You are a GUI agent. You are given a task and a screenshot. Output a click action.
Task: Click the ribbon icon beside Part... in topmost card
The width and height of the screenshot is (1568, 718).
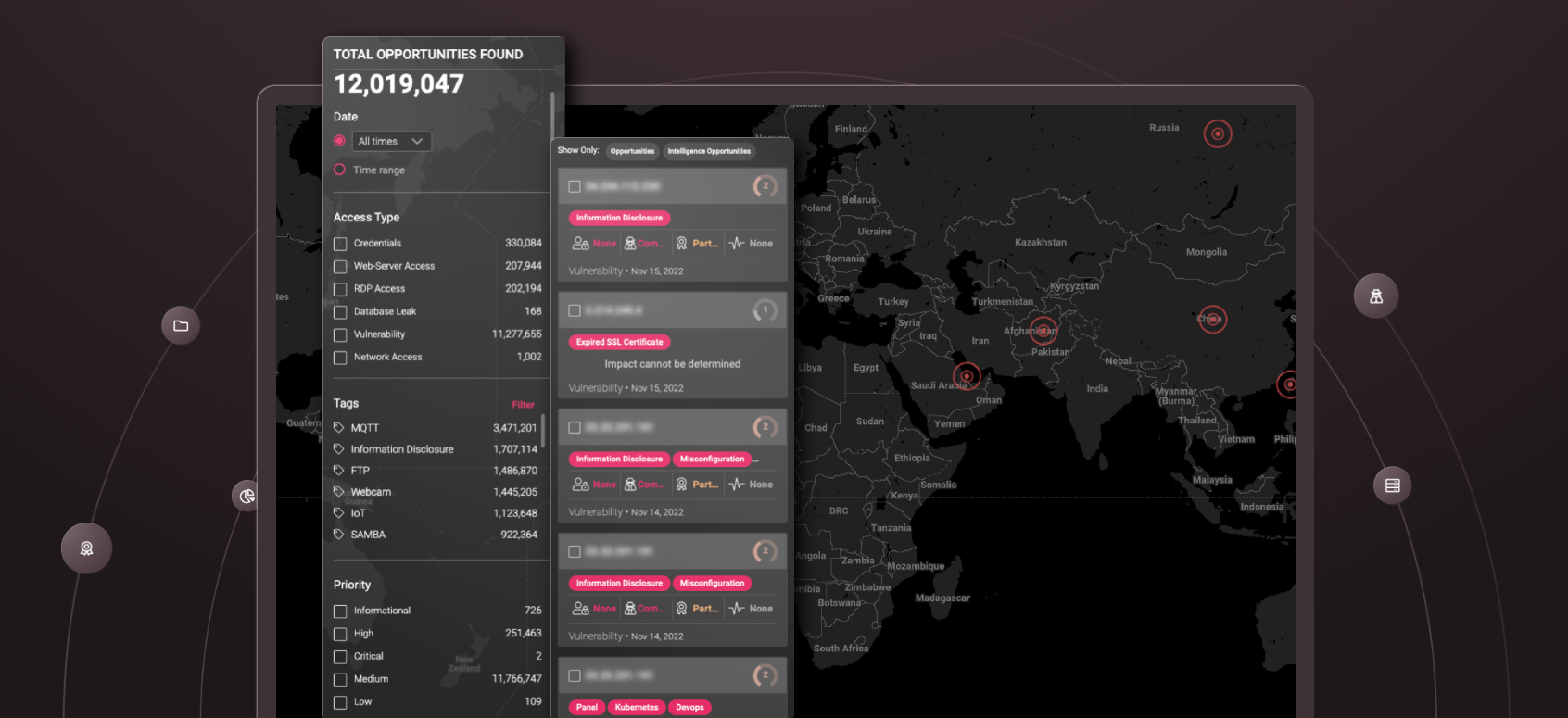[681, 244]
